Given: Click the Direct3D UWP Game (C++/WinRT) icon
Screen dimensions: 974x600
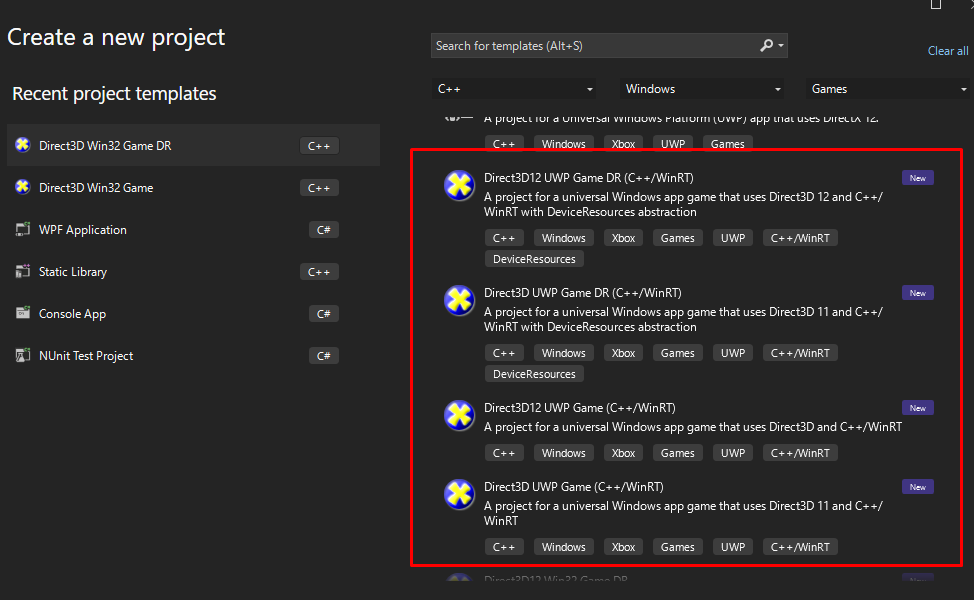Looking at the screenshot, I should (459, 494).
